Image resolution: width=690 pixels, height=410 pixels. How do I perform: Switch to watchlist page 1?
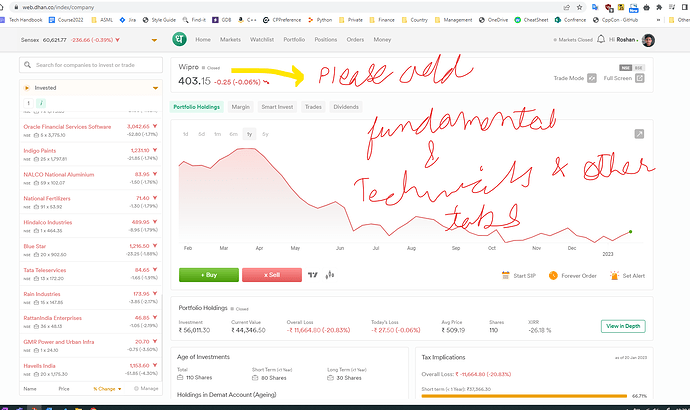(28, 103)
